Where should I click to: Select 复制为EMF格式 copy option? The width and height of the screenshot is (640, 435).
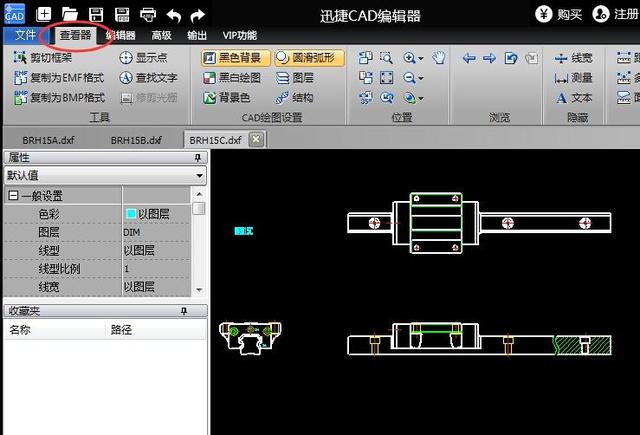(60, 77)
